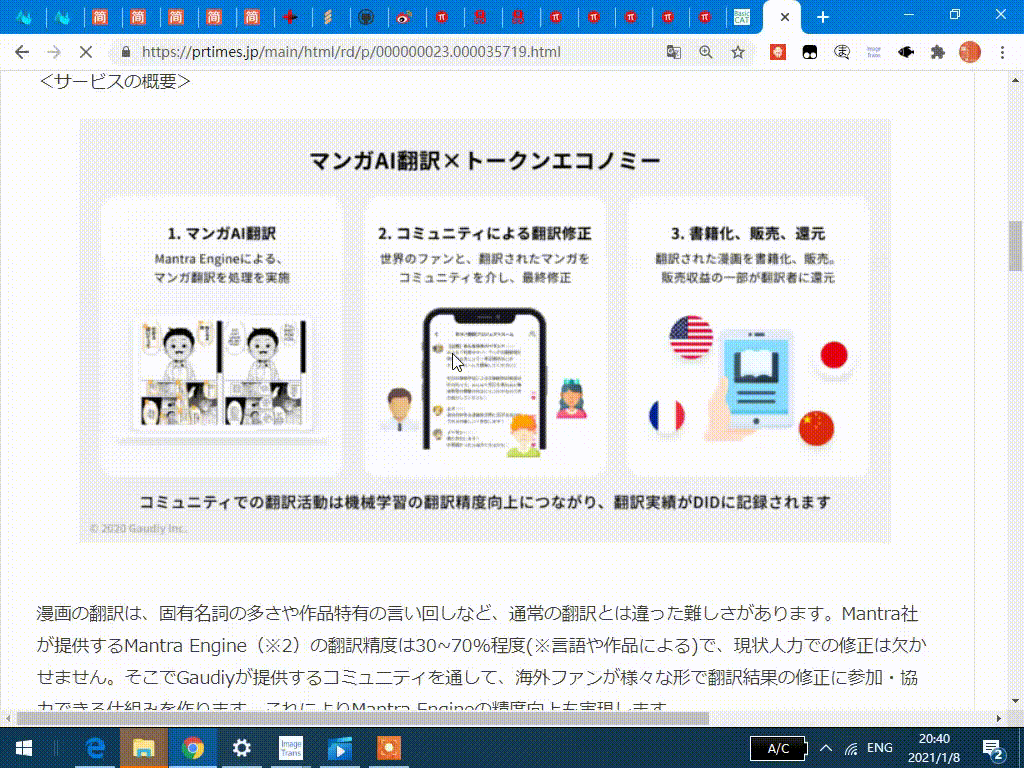Click the vertical scrollbar thumb
The width and height of the screenshot is (1024, 768).
click(1015, 246)
